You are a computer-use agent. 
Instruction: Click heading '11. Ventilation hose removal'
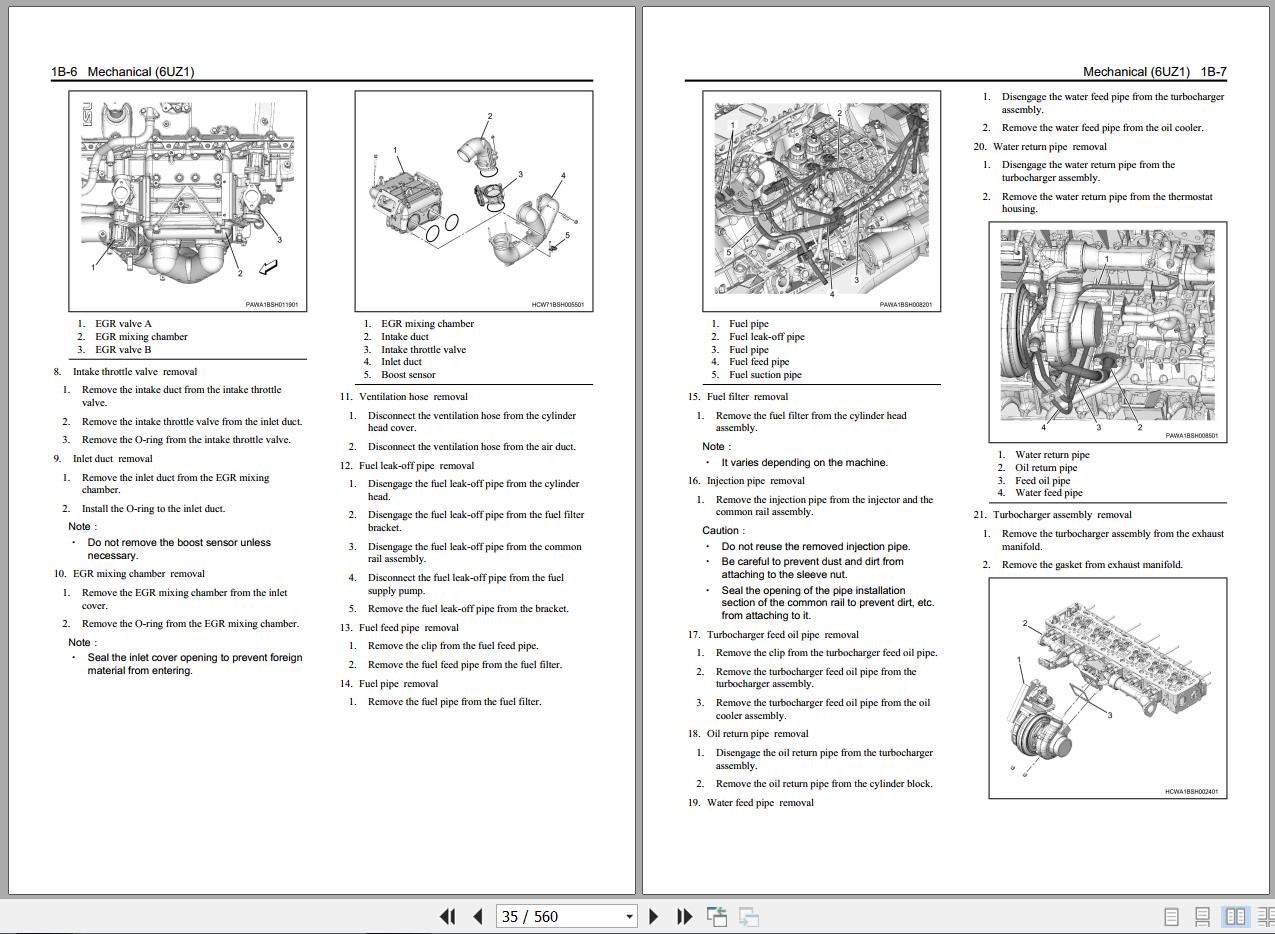(404, 397)
